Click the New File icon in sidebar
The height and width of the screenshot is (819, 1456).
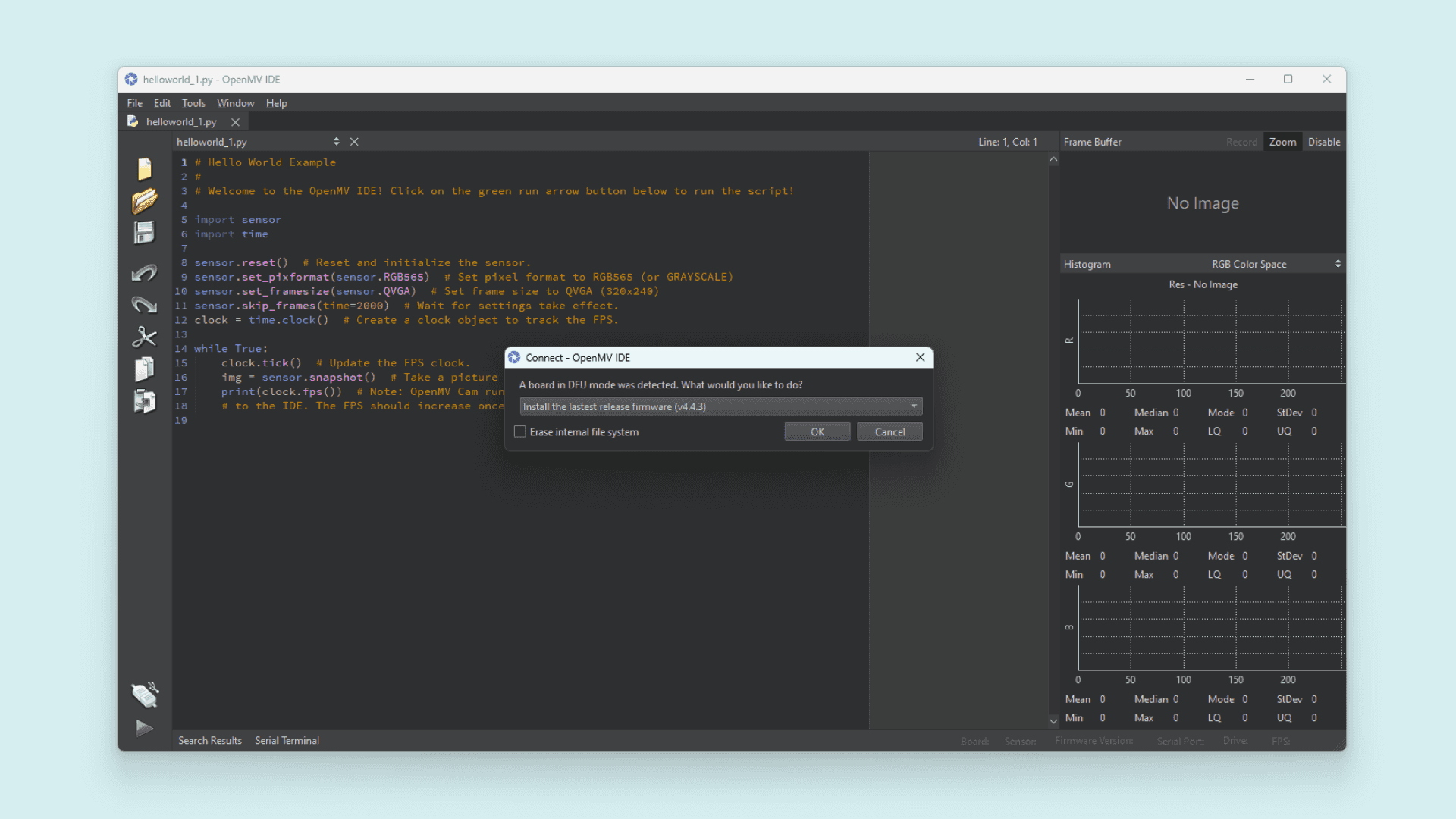pyautogui.click(x=144, y=168)
